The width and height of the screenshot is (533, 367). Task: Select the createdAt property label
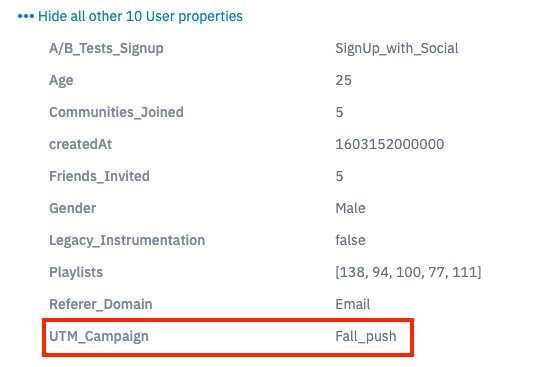(x=81, y=144)
